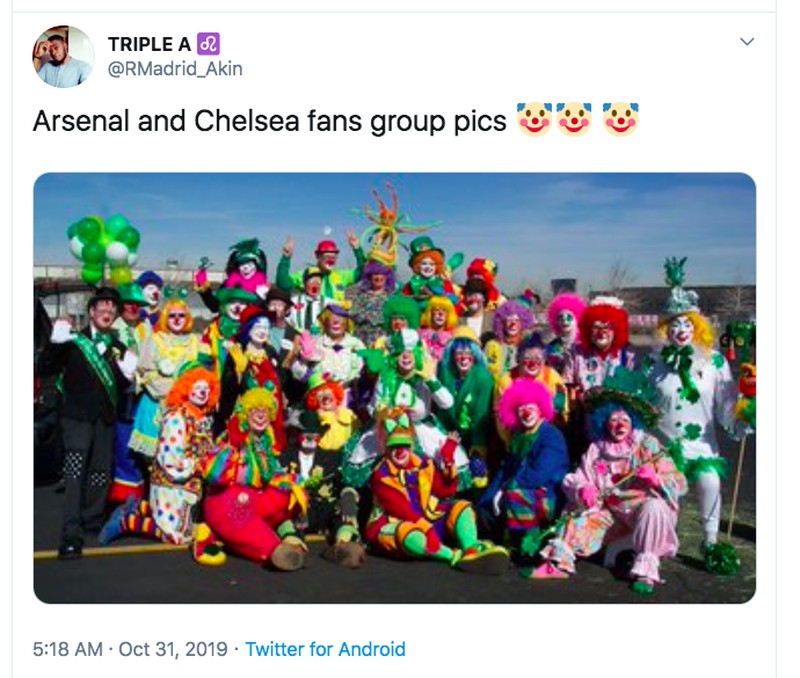Screen dimensions: 800x678
Task: Click the last clown face emoji
Action: click(x=621, y=120)
